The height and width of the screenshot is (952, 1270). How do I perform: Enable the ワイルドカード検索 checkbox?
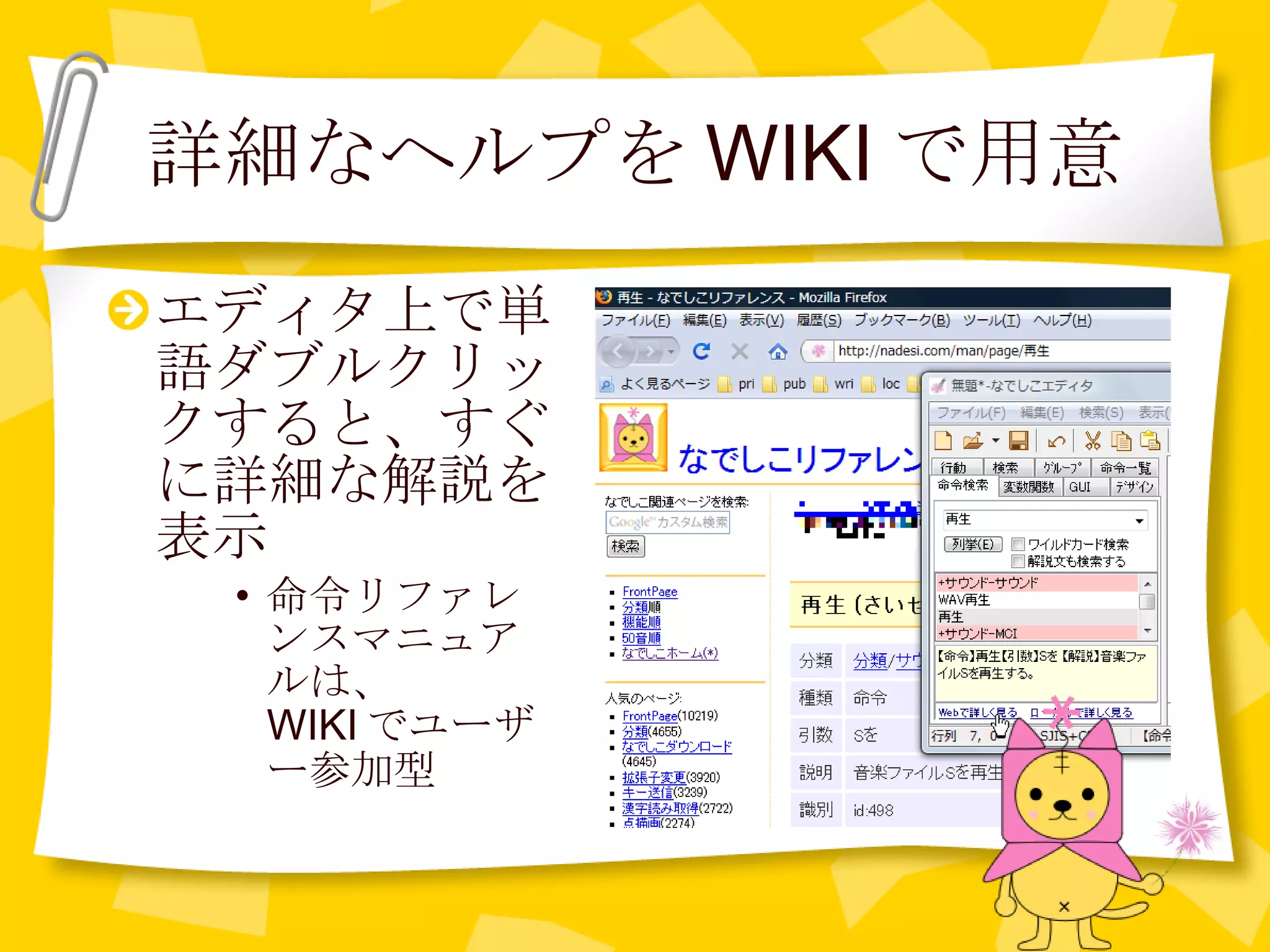click(x=1018, y=544)
